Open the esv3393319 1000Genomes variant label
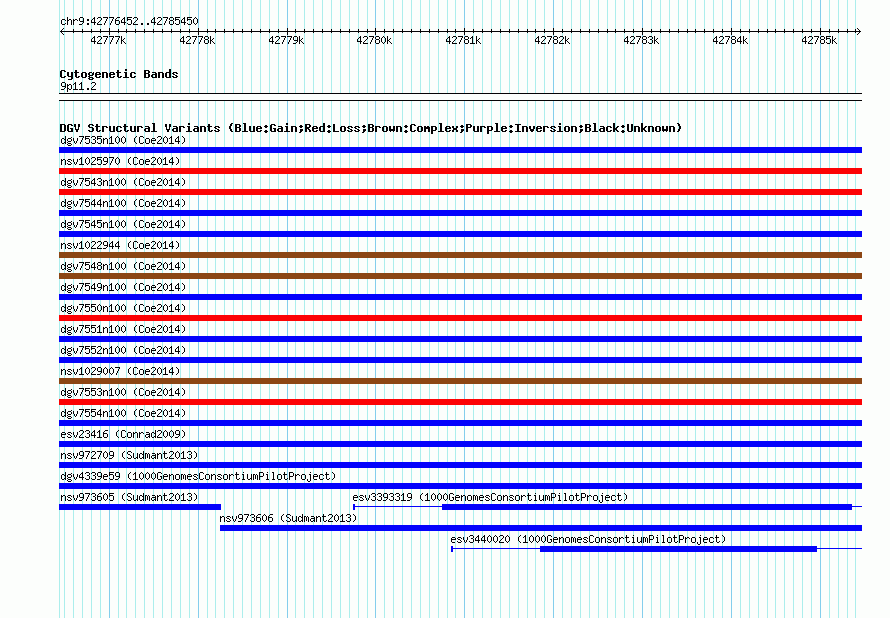The height and width of the screenshot is (618, 890). (490, 497)
